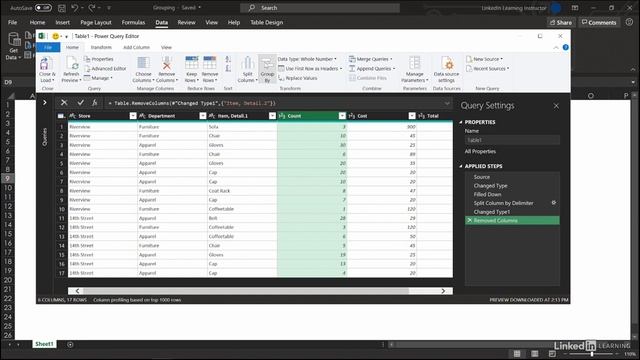Click Get Data icon in Excel ribbon
The image size is (640, 360).
(x=14, y=40)
